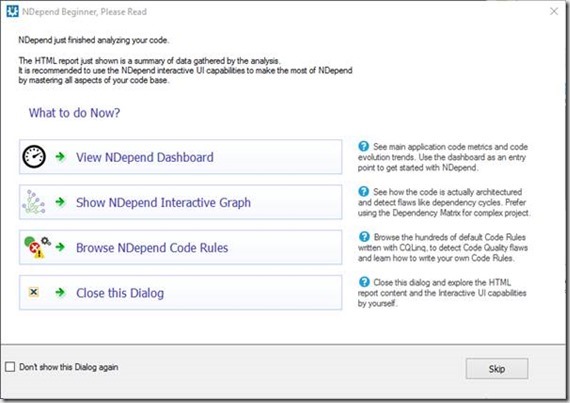Click green arrow next to Browse Code Rules
This screenshot has height=403, width=570.
60,247
